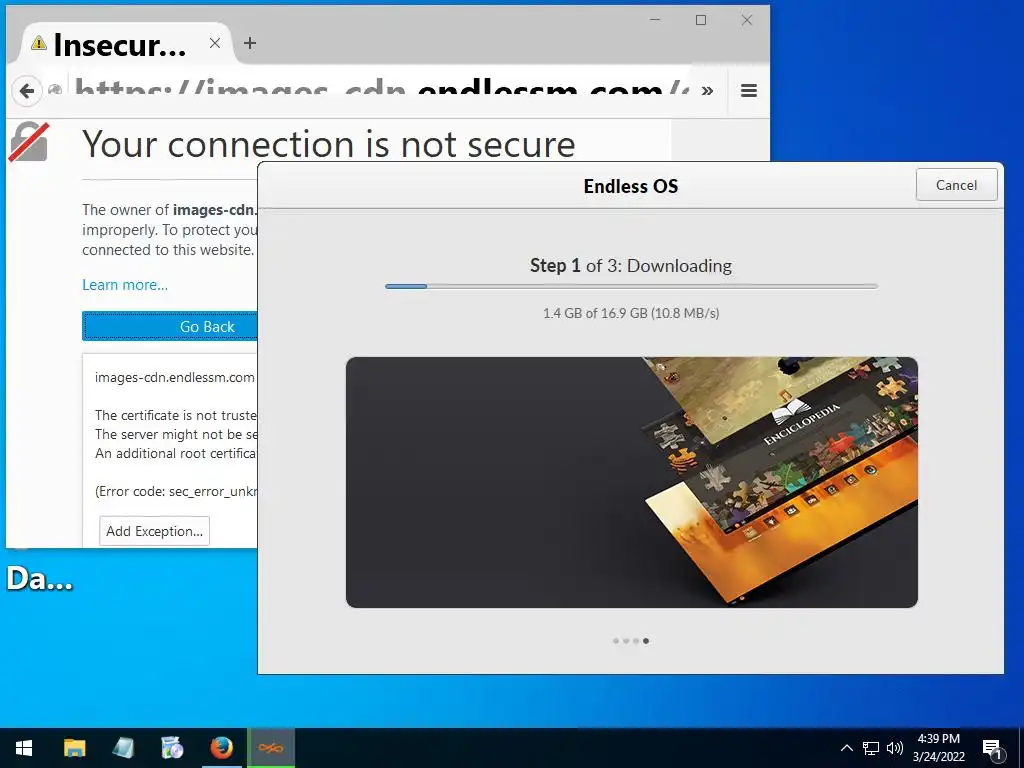Click the Add Exception button
Viewport: 1024px width, 768px height.
click(x=154, y=531)
